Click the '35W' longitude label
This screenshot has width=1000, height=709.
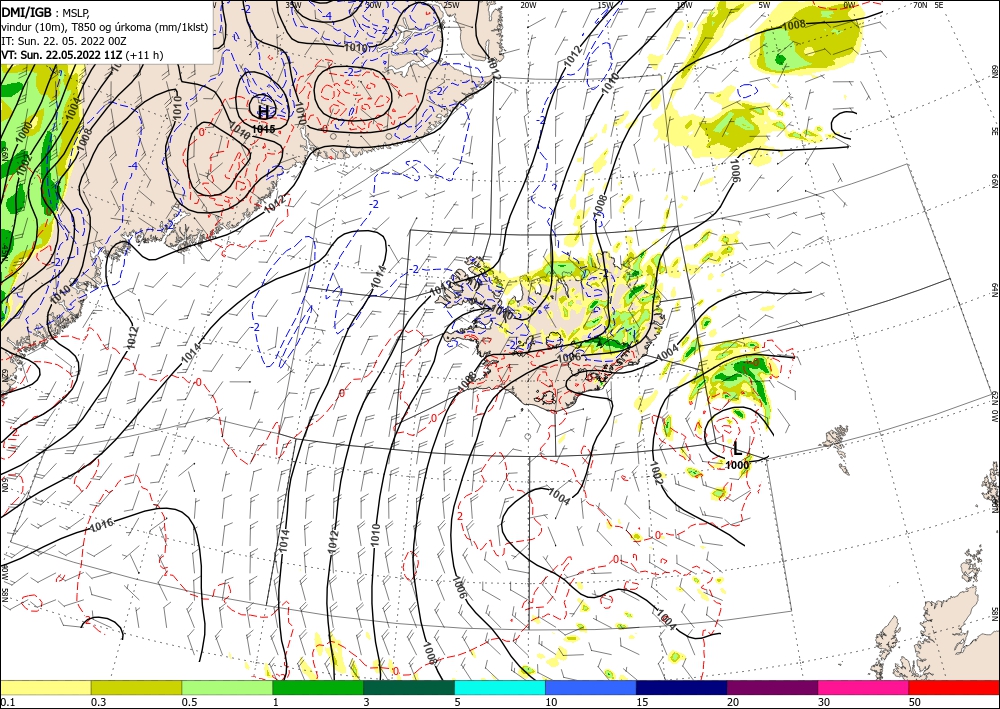point(293,5)
